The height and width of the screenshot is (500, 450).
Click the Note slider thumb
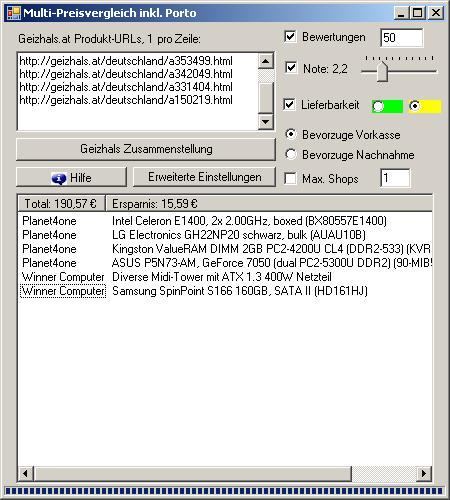(x=382, y=71)
